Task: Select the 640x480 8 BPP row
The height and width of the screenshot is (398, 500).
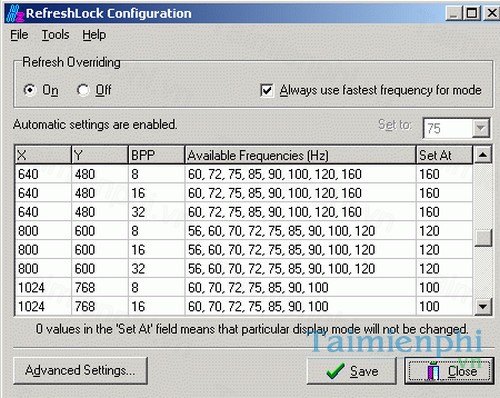Action: coord(244,174)
